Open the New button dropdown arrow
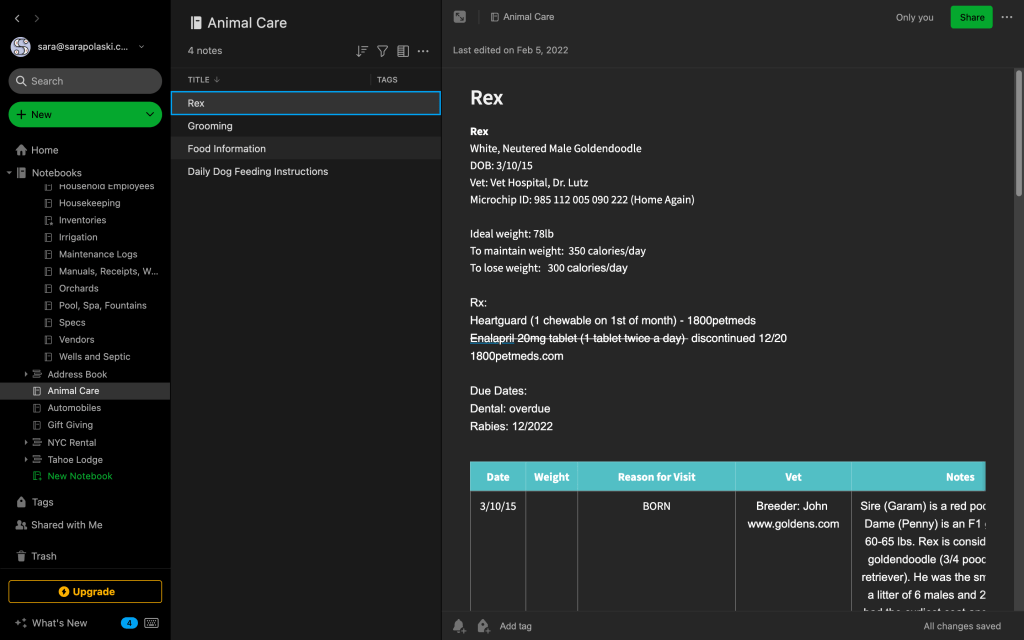 tap(149, 115)
